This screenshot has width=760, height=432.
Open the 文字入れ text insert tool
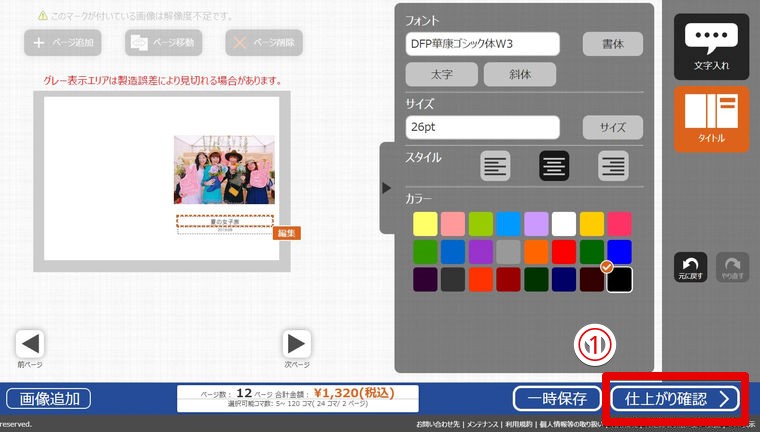711,47
